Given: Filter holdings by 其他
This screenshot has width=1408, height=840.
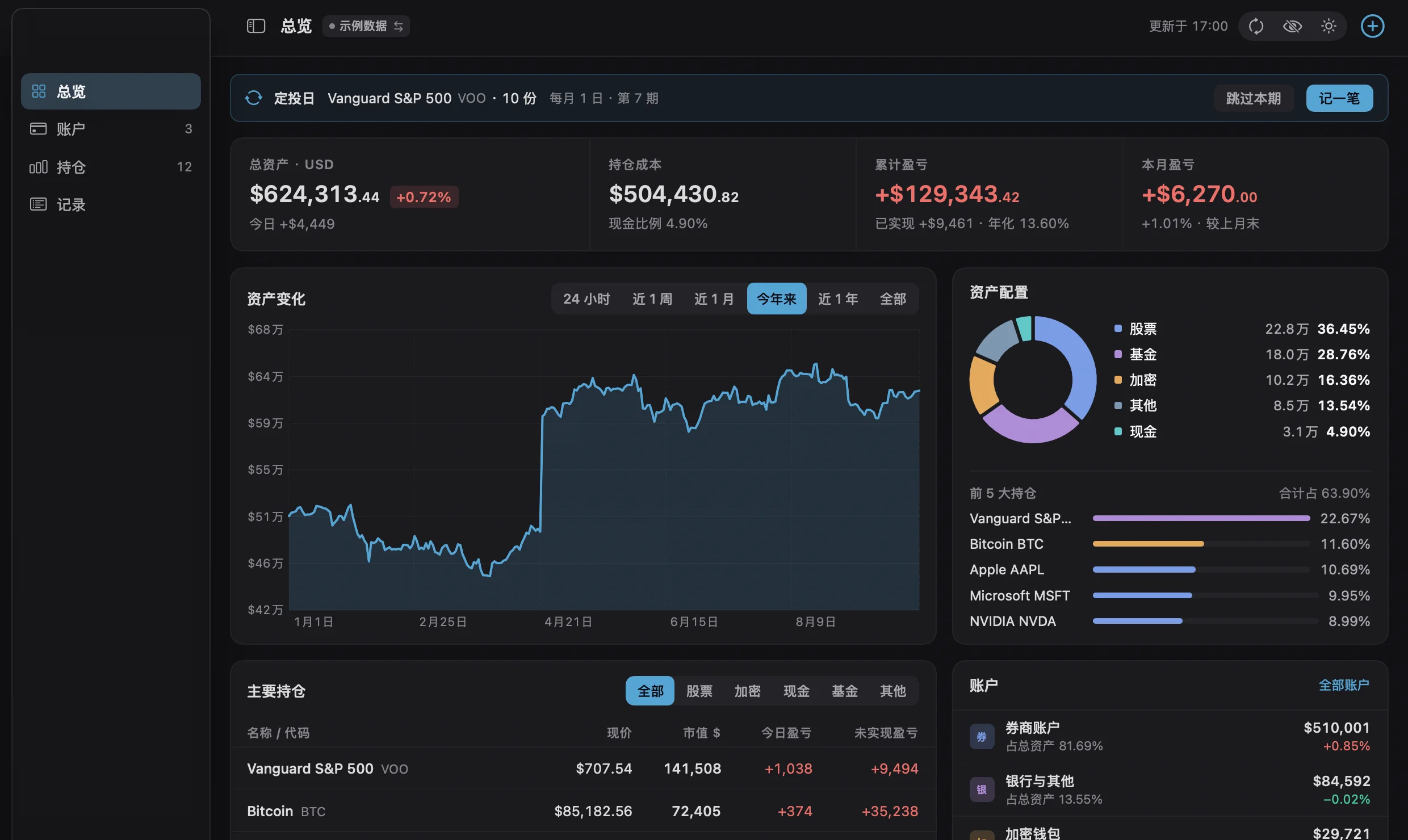Looking at the screenshot, I should tap(892, 691).
